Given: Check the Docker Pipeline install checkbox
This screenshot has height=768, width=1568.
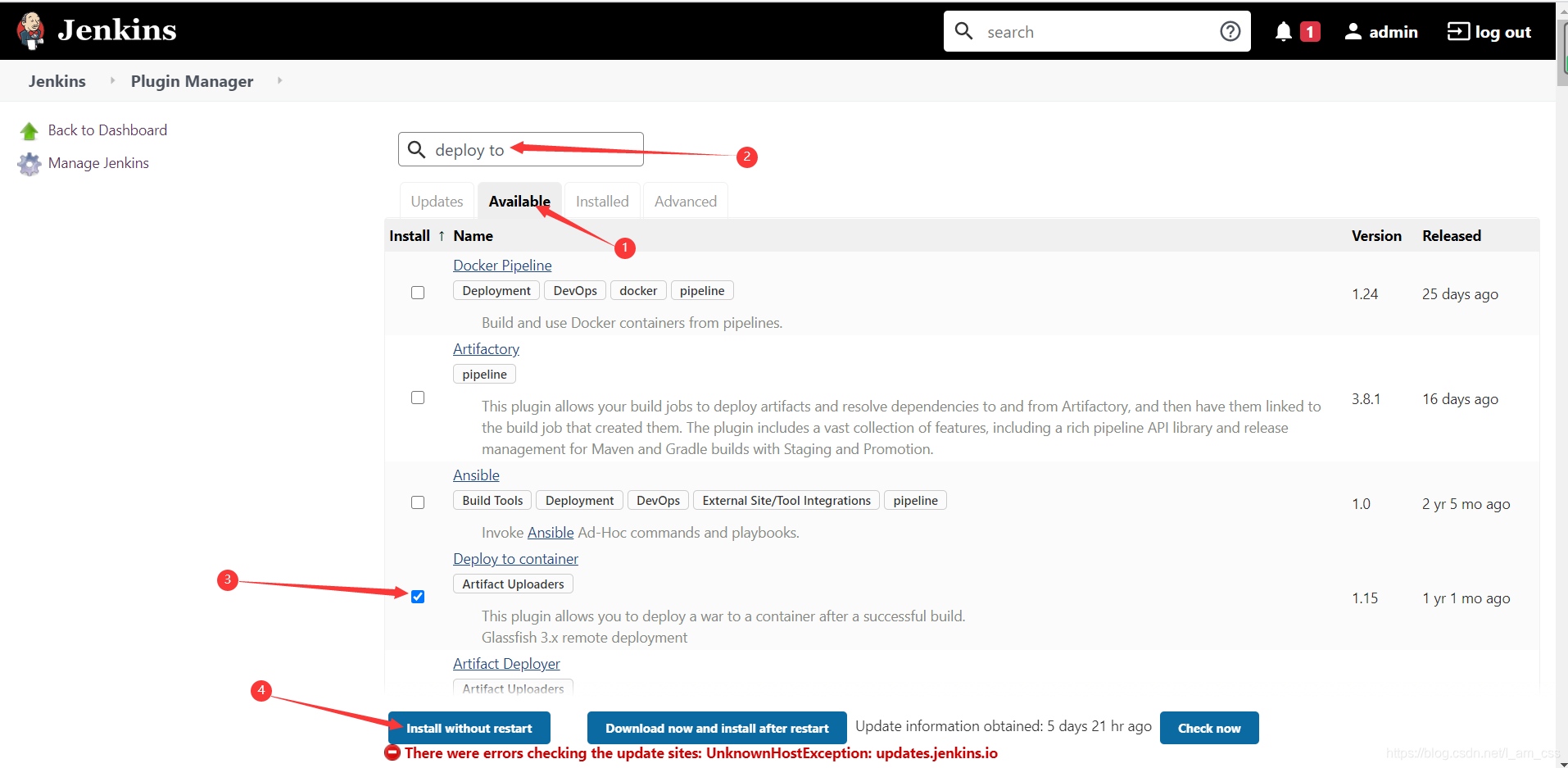Looking at the screenshot, I should click(x=418, y=293).
